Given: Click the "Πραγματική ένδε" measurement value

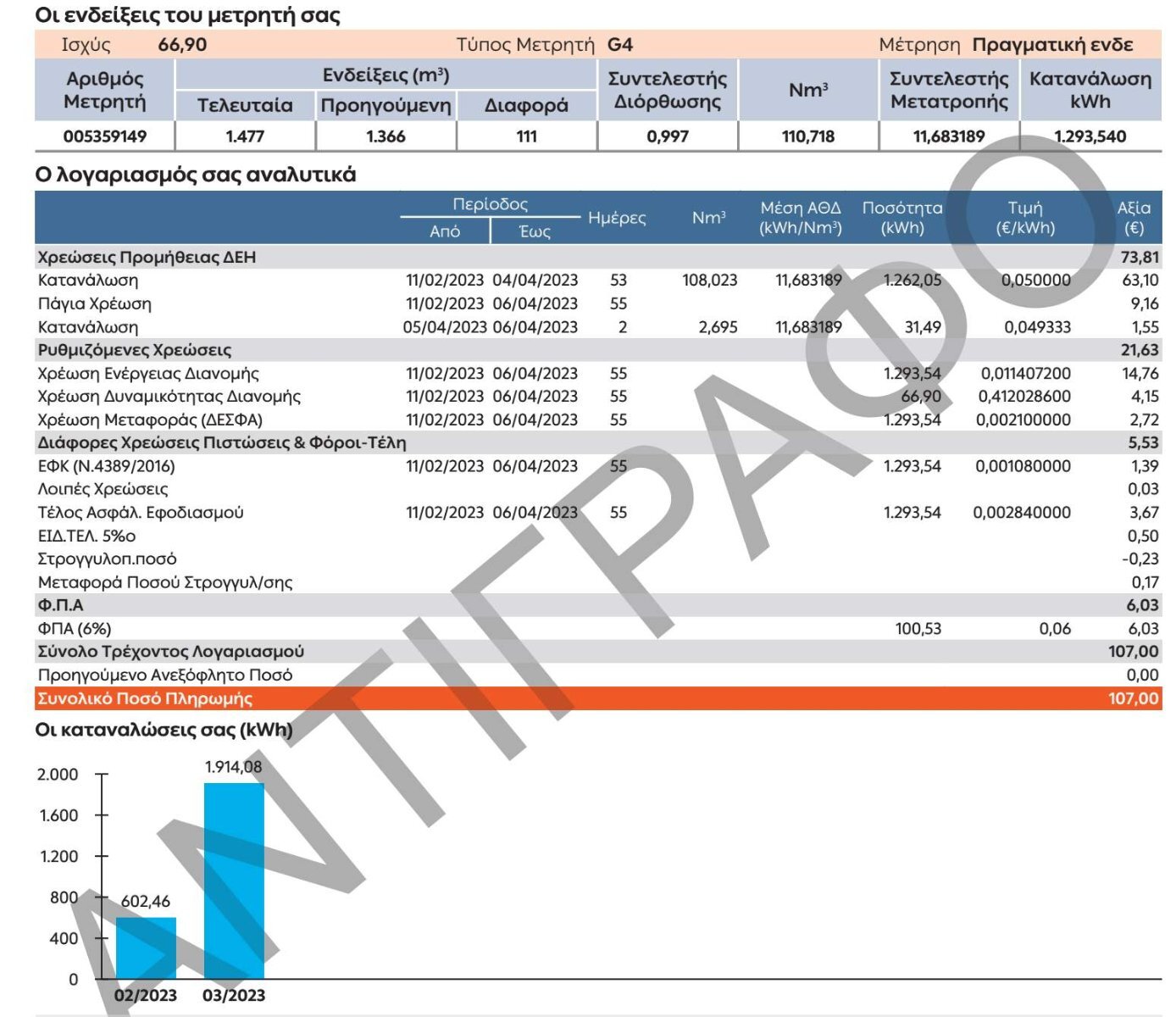Looking at the screenshot, I should [1052, 45].
